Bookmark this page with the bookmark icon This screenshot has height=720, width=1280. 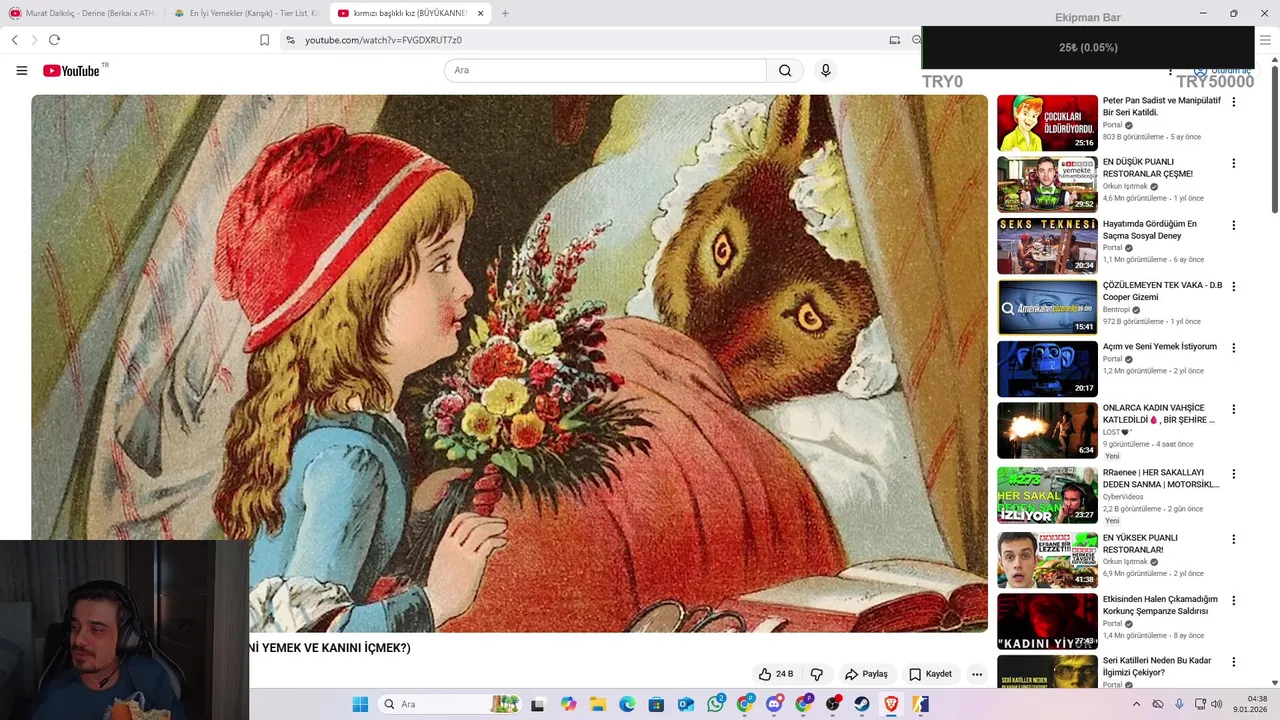click(264, 40)
